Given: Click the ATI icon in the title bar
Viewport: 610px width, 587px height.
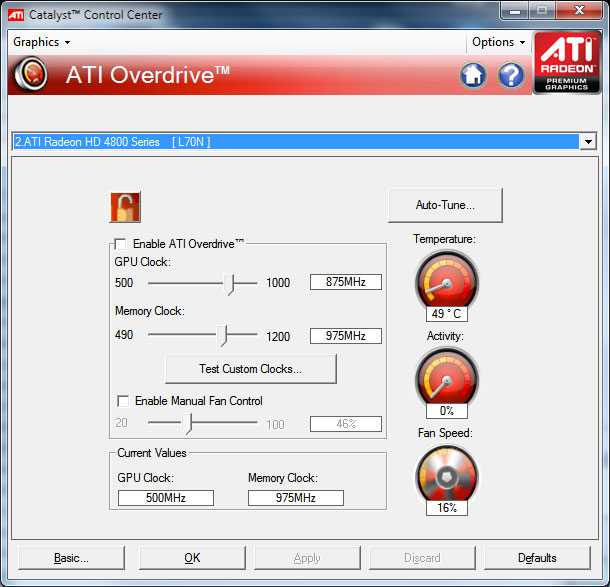Looking at the screenshot, I should pyautogui.click(x=16, y=15).
